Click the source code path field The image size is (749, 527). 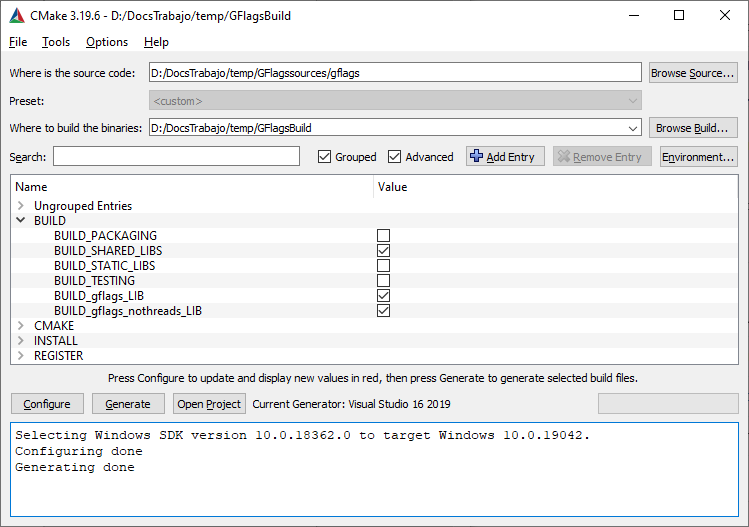(395, 73)
